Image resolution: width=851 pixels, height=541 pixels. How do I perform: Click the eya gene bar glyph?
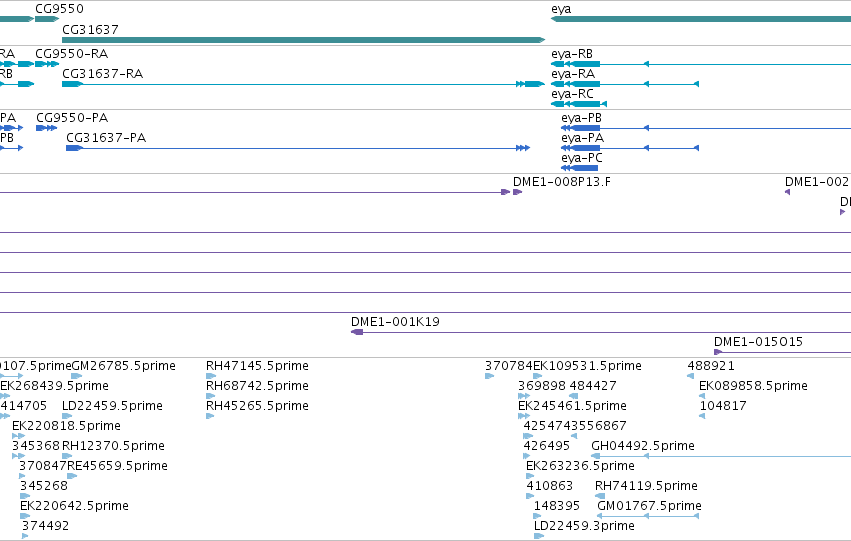[x=701, y=19]
